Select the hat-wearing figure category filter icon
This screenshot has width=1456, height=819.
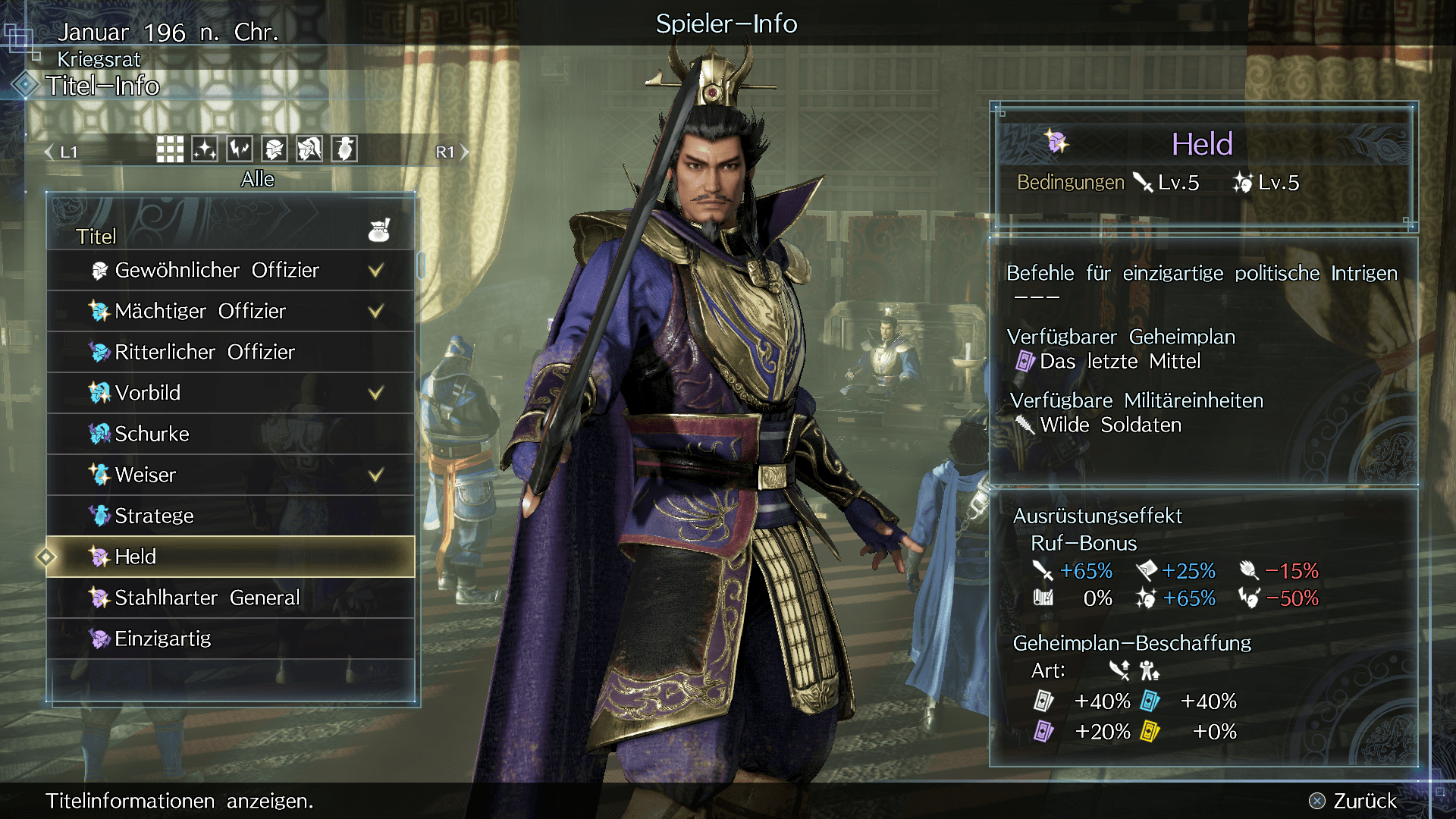[x=344, y=149]
